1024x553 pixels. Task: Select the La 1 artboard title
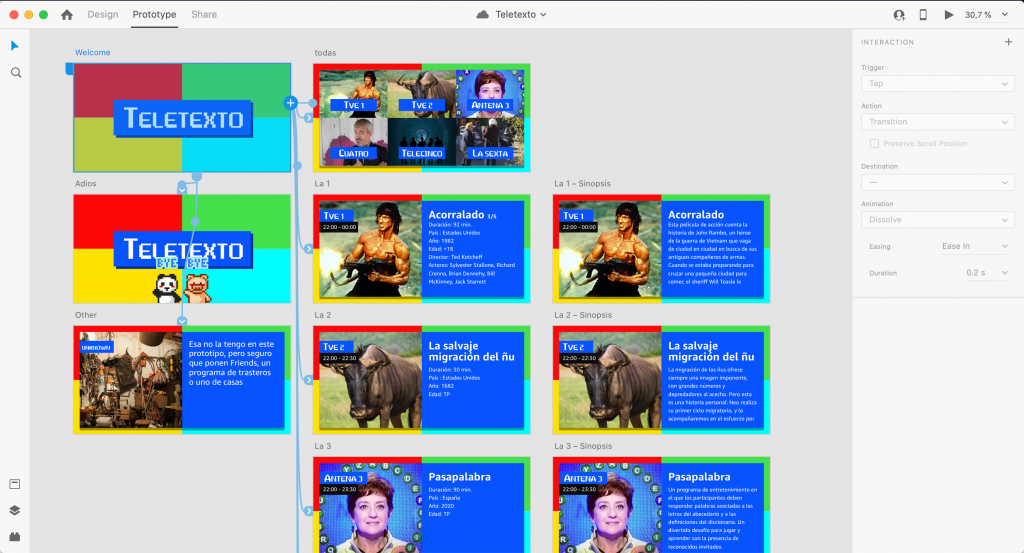[322, 183]
